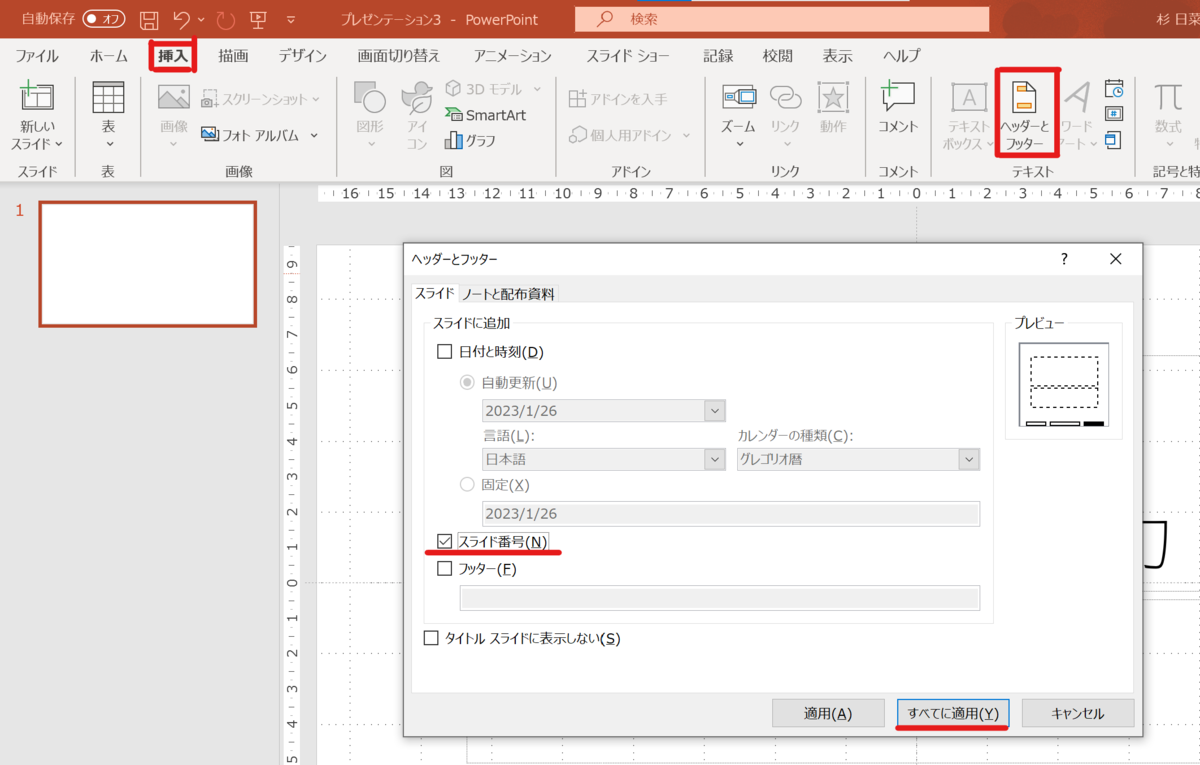Switch to ノートと配布資料 dialog tab

tap(508, 294)
